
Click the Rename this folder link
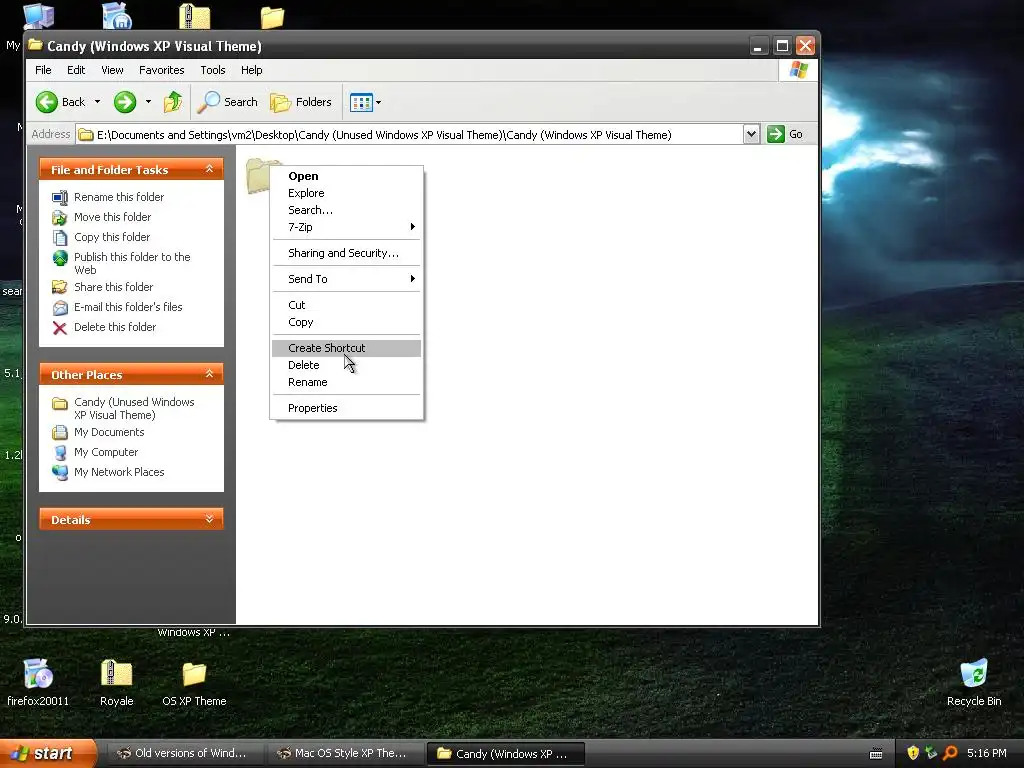[x=119, y=197]
